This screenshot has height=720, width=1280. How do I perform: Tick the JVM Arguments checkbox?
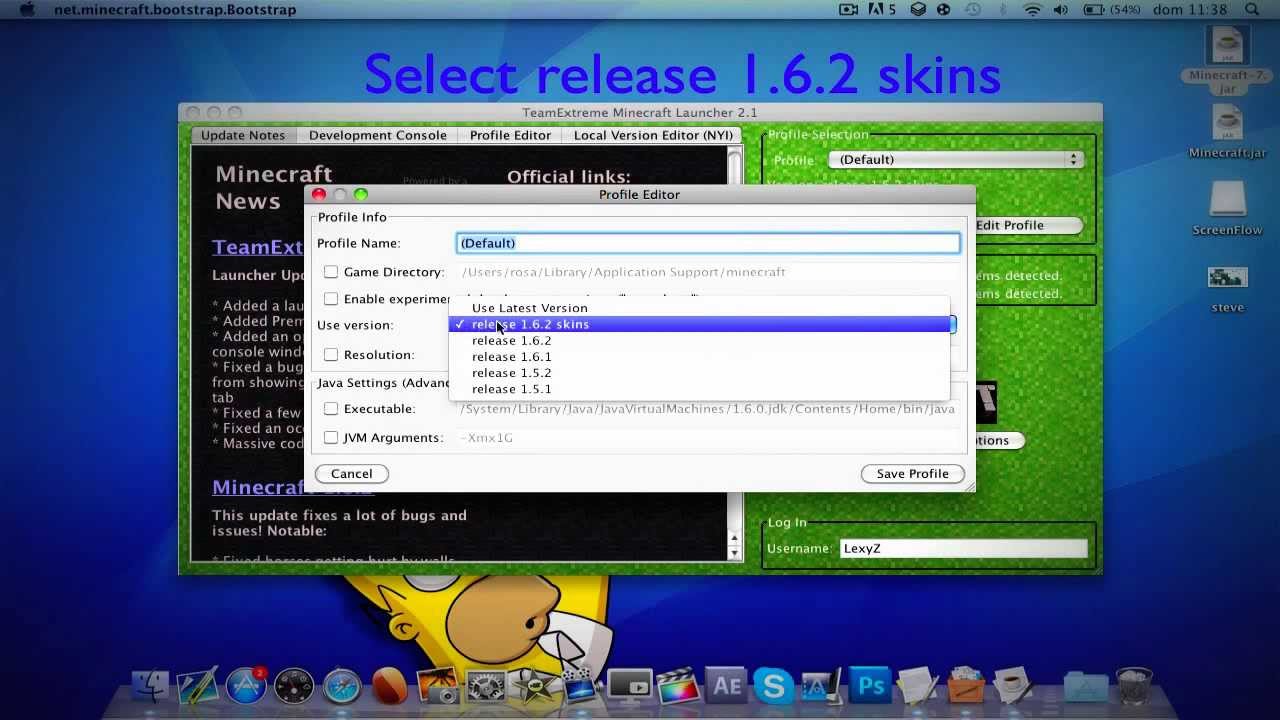click(x=331, y=438)
